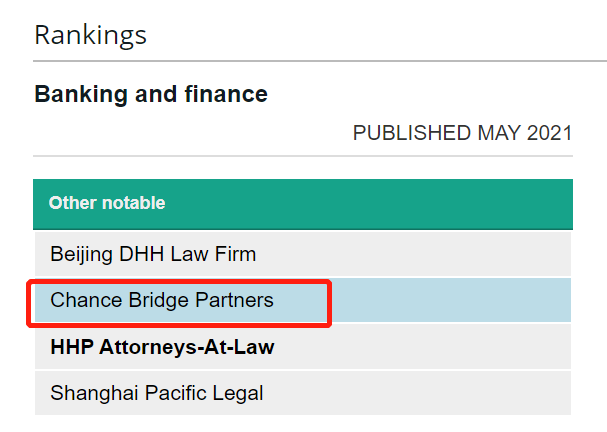This screenshot has width=607, height=432.
Task: Click the "Rankings" section title
Action: click(91, 36)
